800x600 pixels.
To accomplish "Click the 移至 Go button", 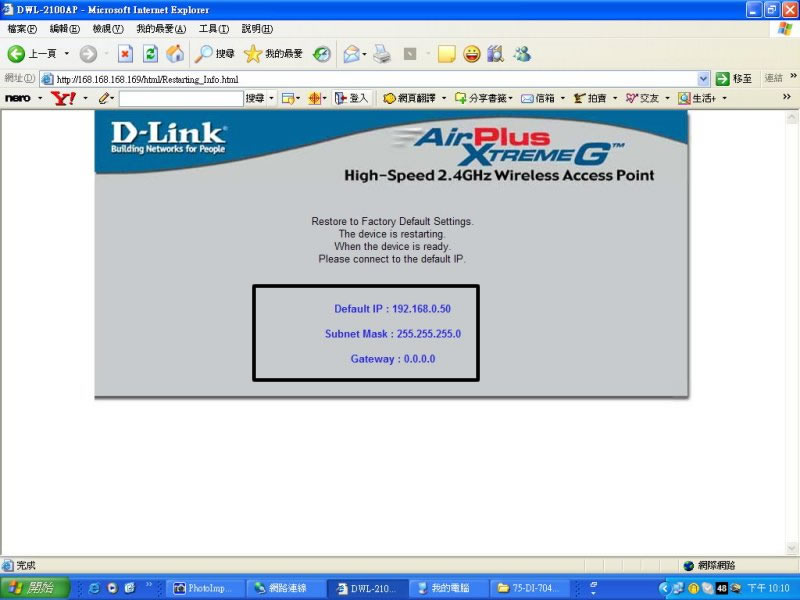I will point(734,79).
